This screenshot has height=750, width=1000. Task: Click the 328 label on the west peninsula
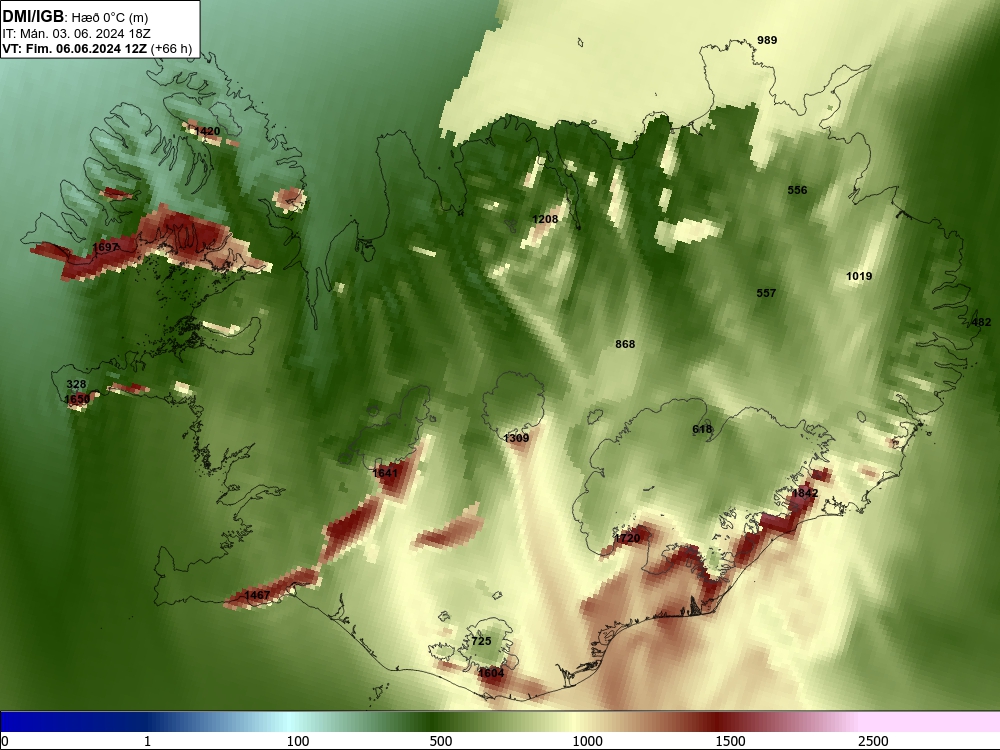(76, 384)
